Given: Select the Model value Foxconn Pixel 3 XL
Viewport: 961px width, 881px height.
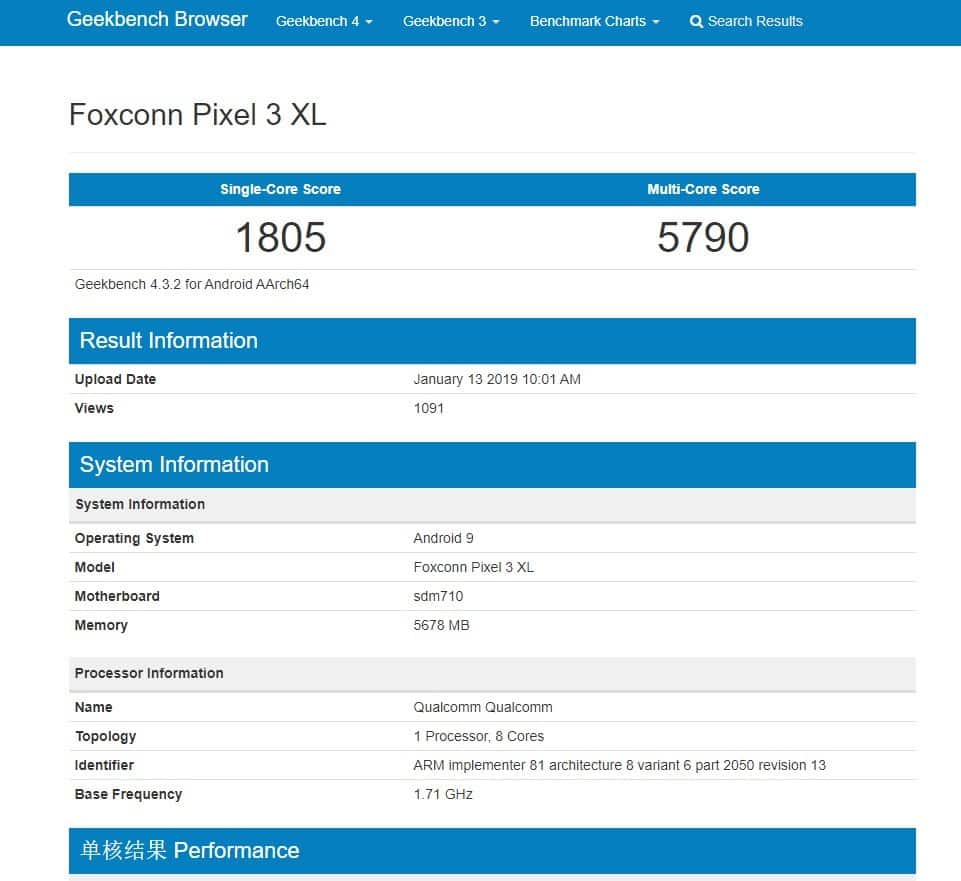Looking at the screenshot, I should [x=474, y=567].
